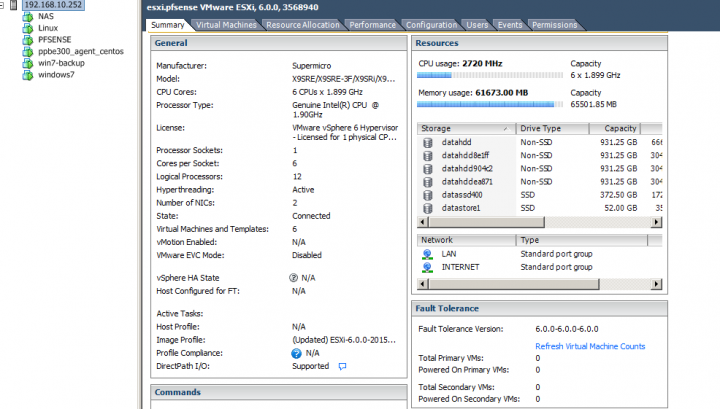Open the Performance tab
The height and width of the screenshot is (409, 720).
tap(372, 25)
